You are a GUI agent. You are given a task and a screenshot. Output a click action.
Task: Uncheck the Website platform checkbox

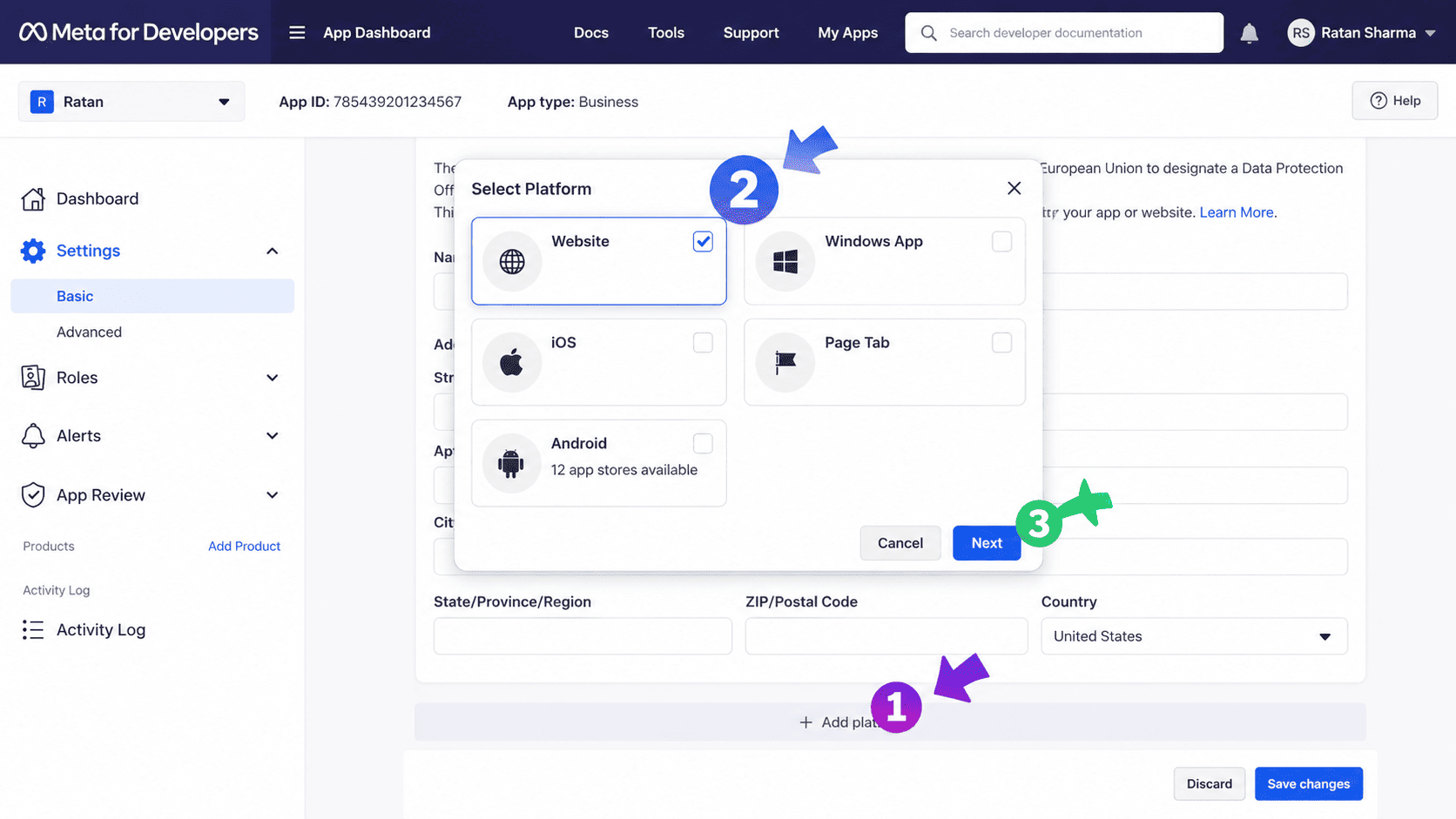703,241
